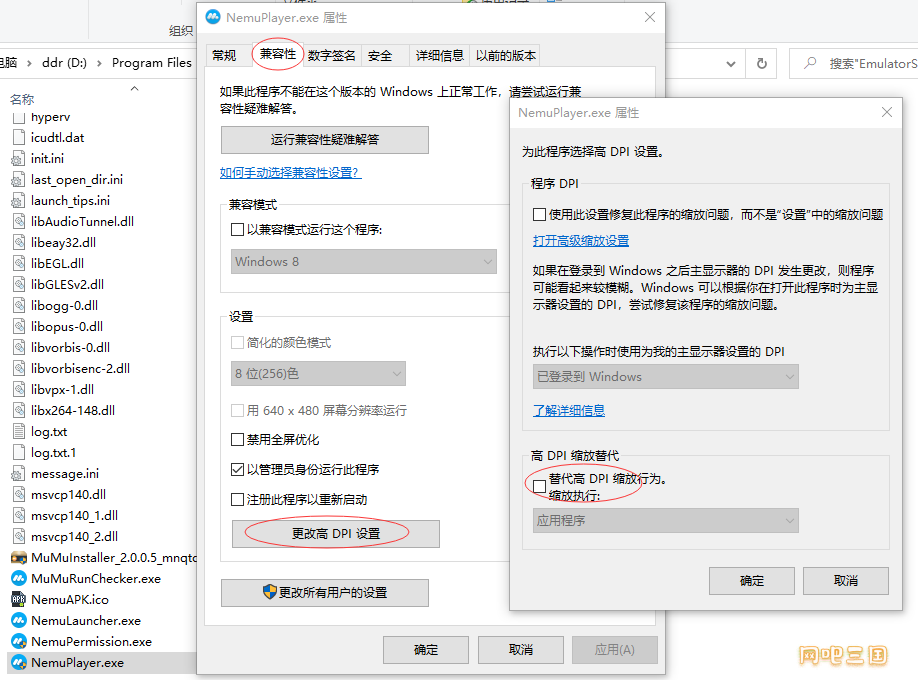The image size is (918, 680).
Task: Click Program Files in the address breadcrumb
Action: (x=152, y=63)
